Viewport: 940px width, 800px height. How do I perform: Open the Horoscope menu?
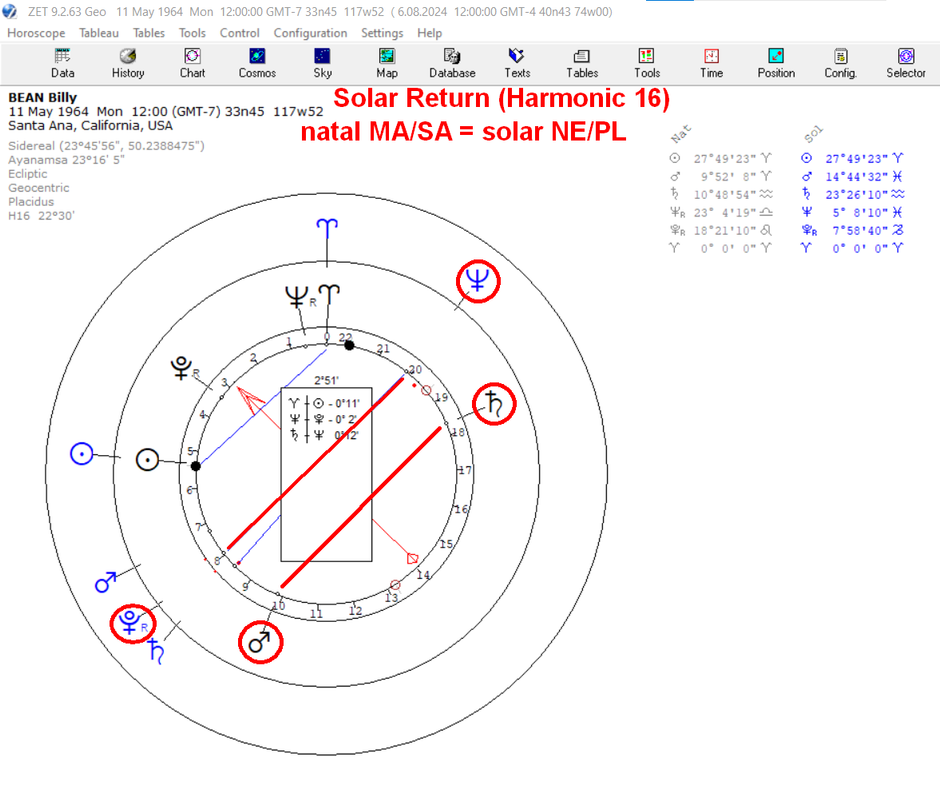pyautogui.click(x=36, y=33)
